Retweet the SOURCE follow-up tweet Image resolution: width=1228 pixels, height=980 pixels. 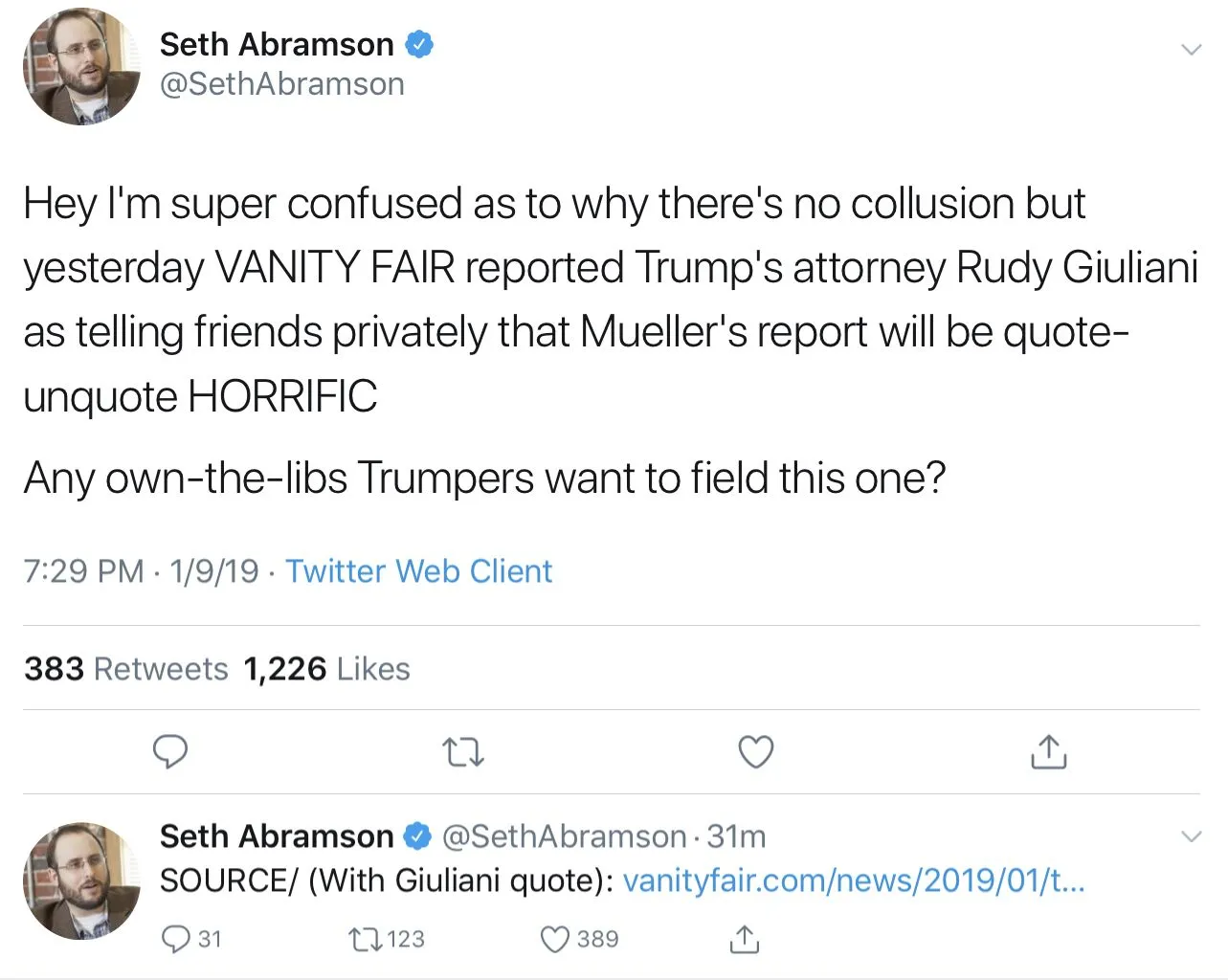tap(366, 939)
